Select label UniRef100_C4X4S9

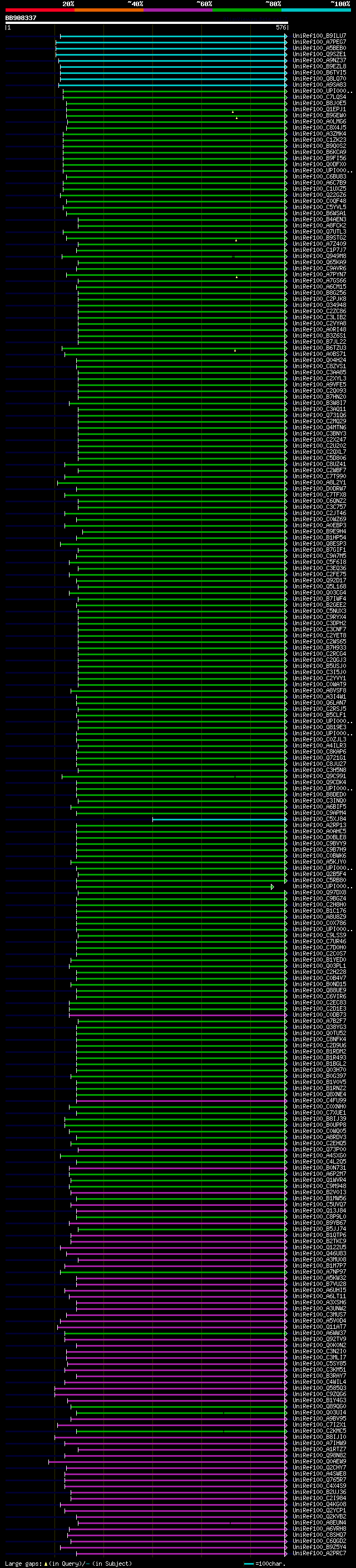tap(319, 1486)
